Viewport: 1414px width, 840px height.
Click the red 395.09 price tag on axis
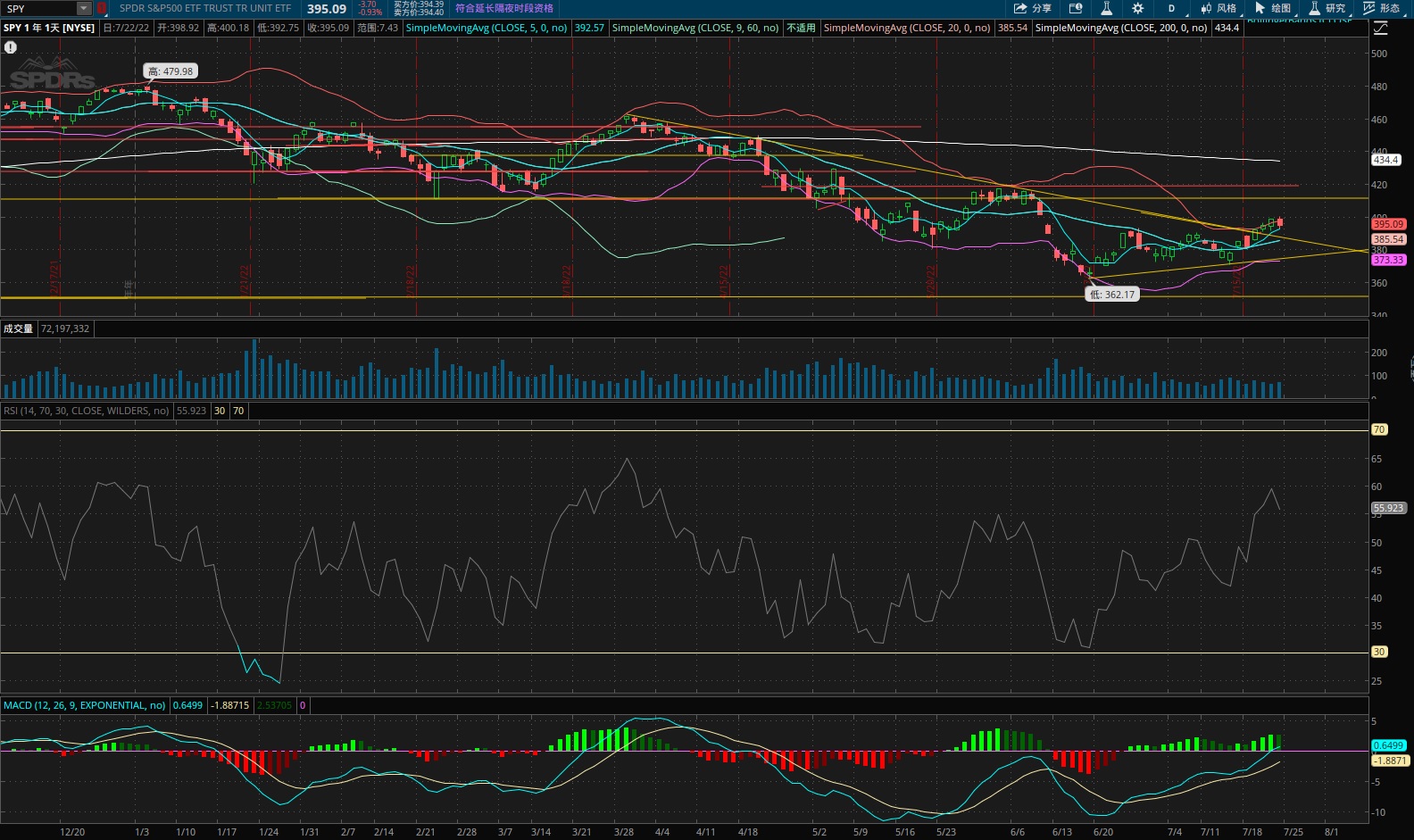coord(1389,224)
